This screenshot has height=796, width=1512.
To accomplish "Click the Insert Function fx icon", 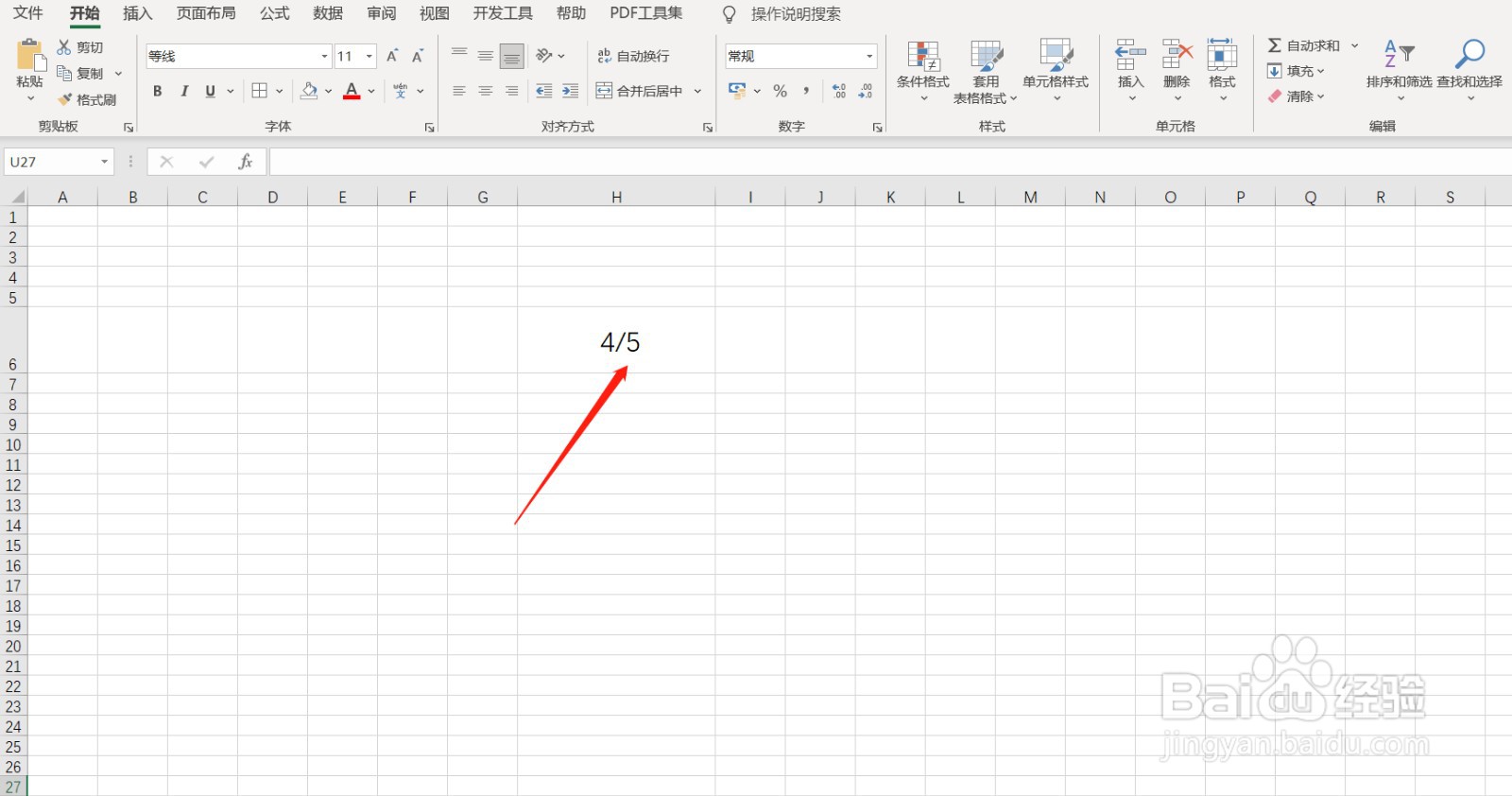I will 246,162.
